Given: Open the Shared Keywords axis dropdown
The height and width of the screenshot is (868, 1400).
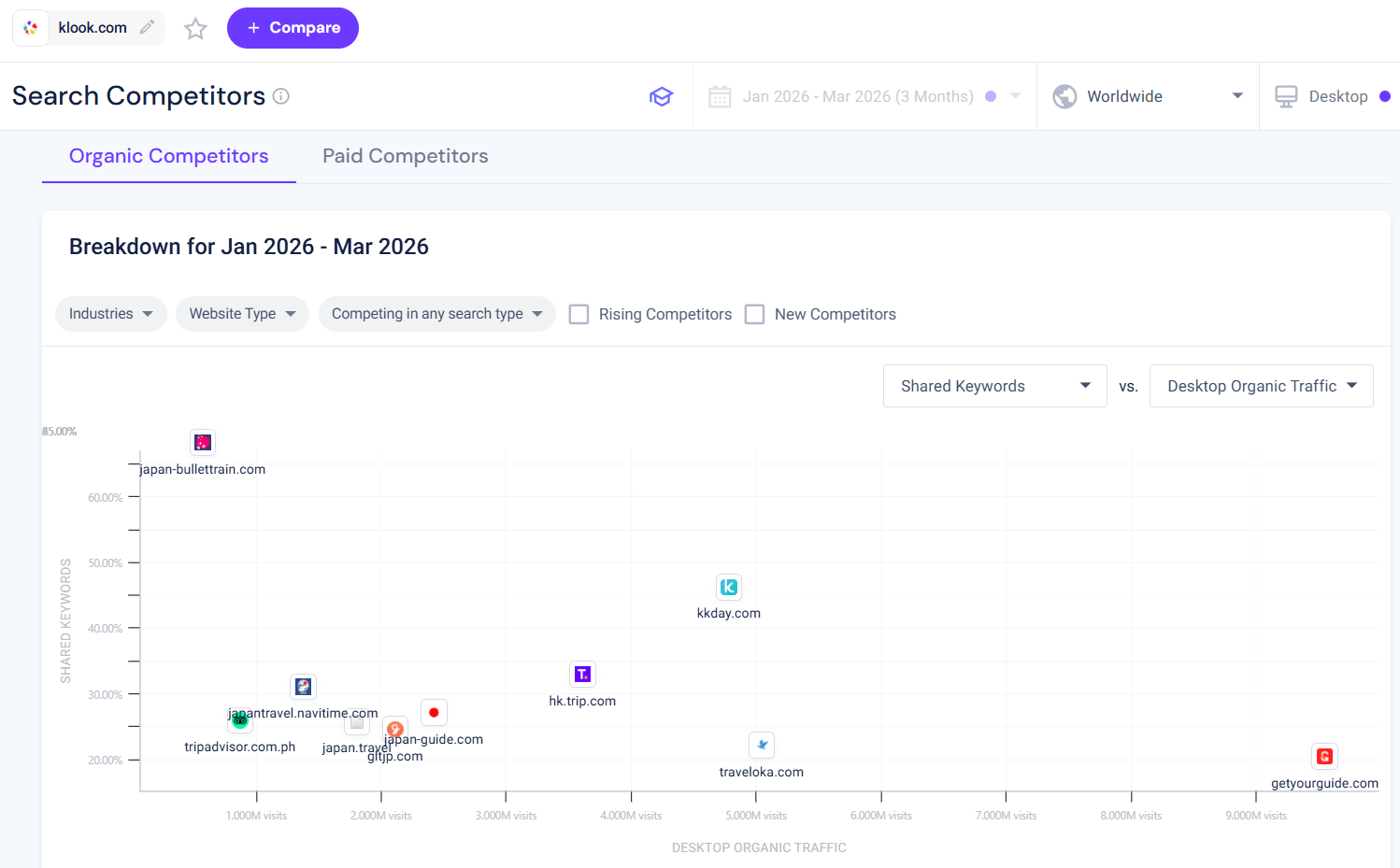Looking at the screenshot, I should (995, 386).
